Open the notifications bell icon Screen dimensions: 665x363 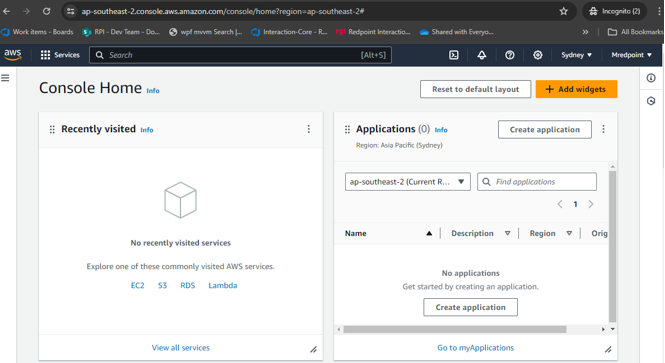point(482,55)
